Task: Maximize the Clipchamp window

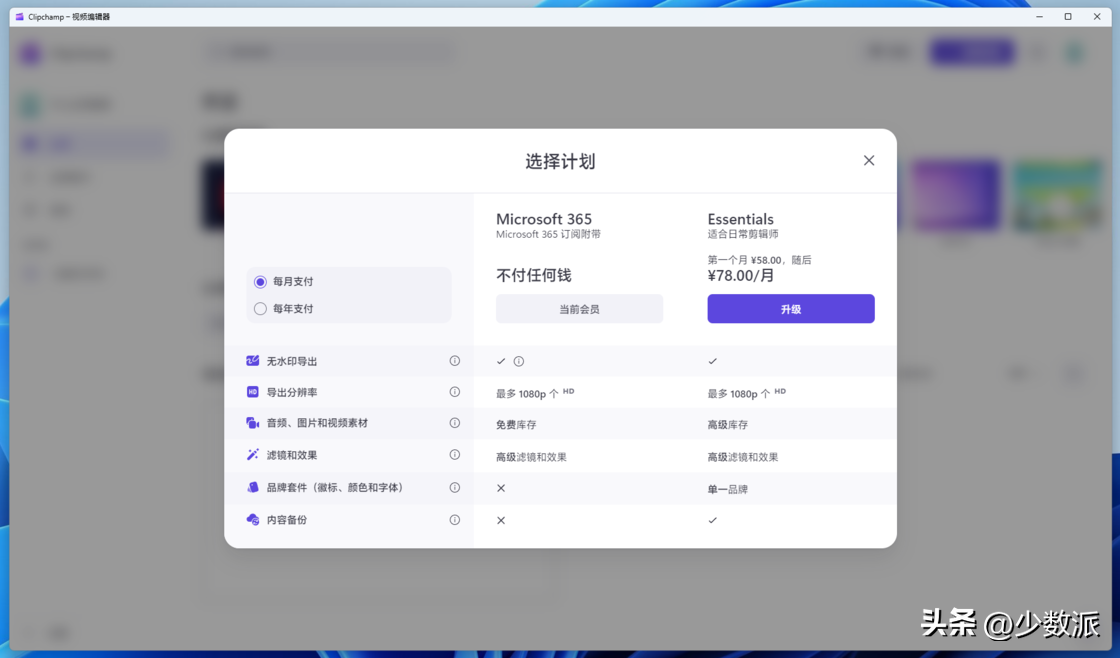Action: 1068,17
